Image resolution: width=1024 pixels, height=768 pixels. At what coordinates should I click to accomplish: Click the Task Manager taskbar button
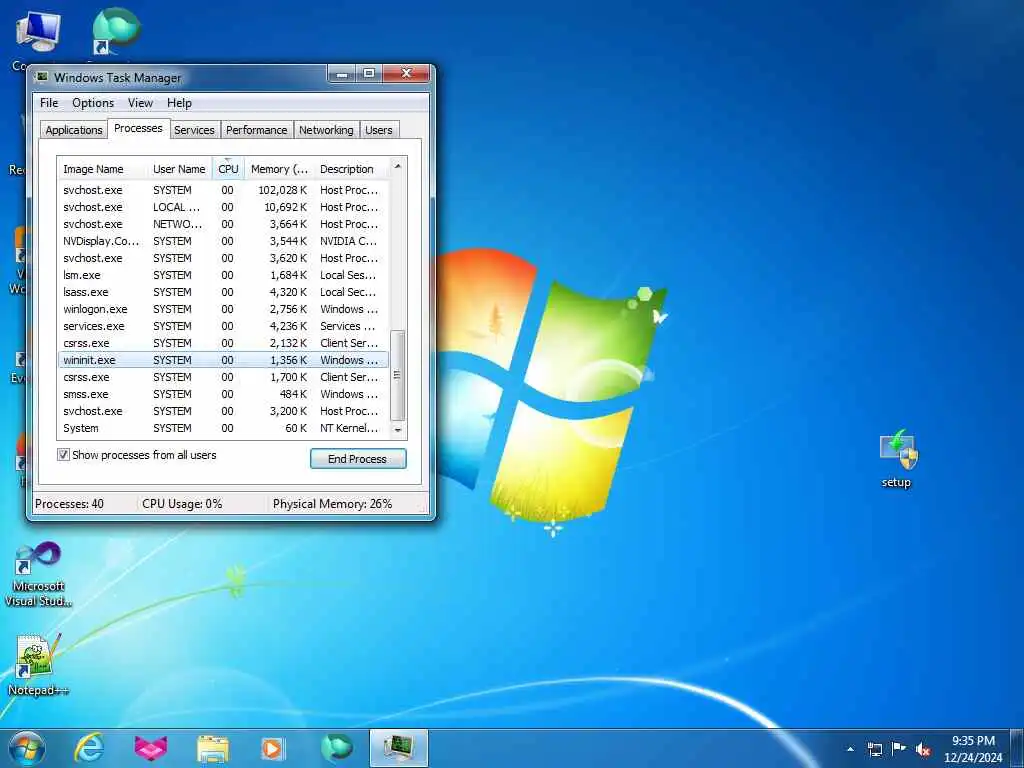[398, 748]
